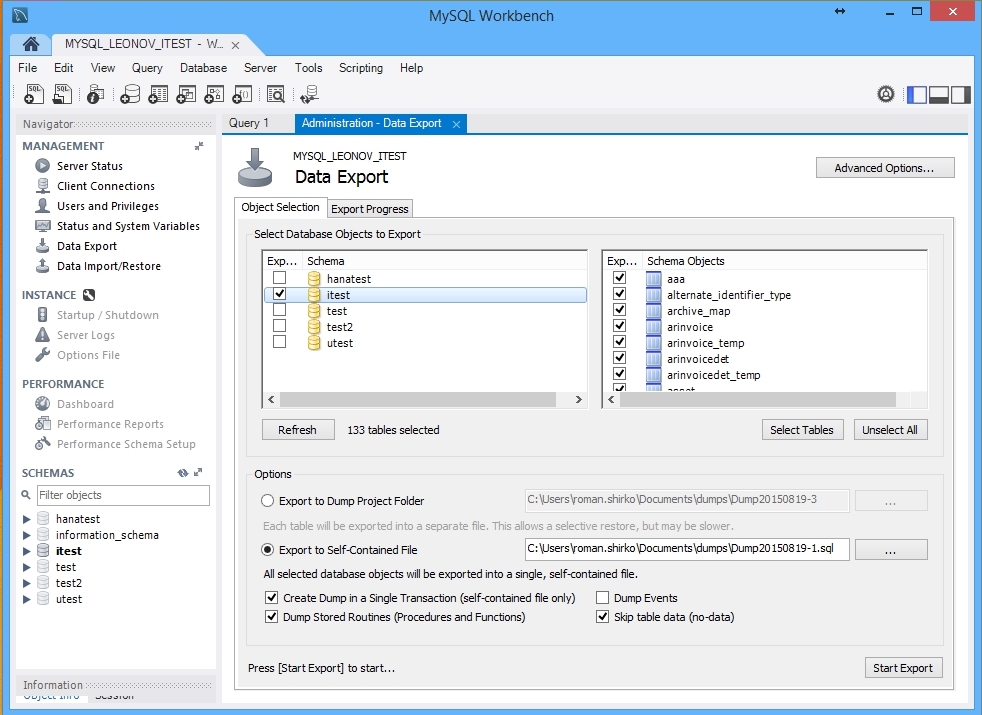Click the Filter objects search field
The image size is (982, 715).
pos(123,495)
